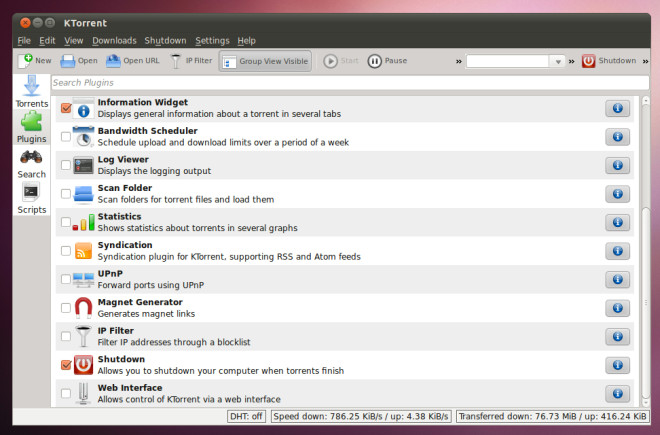660x435 pixels.
Task: Show info about Scan Folder plugin
Action: pyautogui.click(x=617, y=194)
